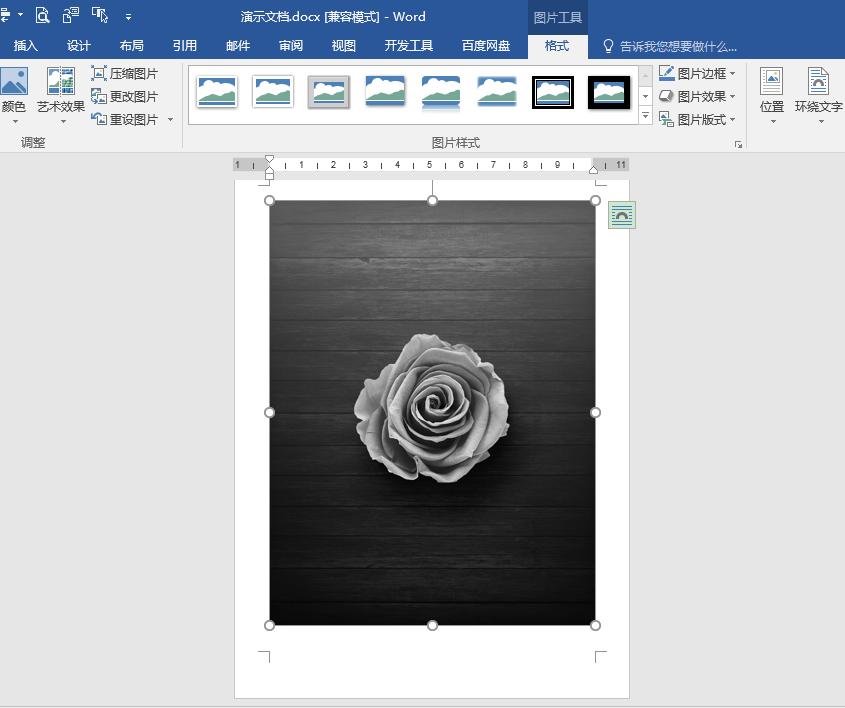Image resolution: width=845 pixels, height=708 pixels.
Task: Click the 告诉我您想要做什么 search box
Action: [677, 46]
